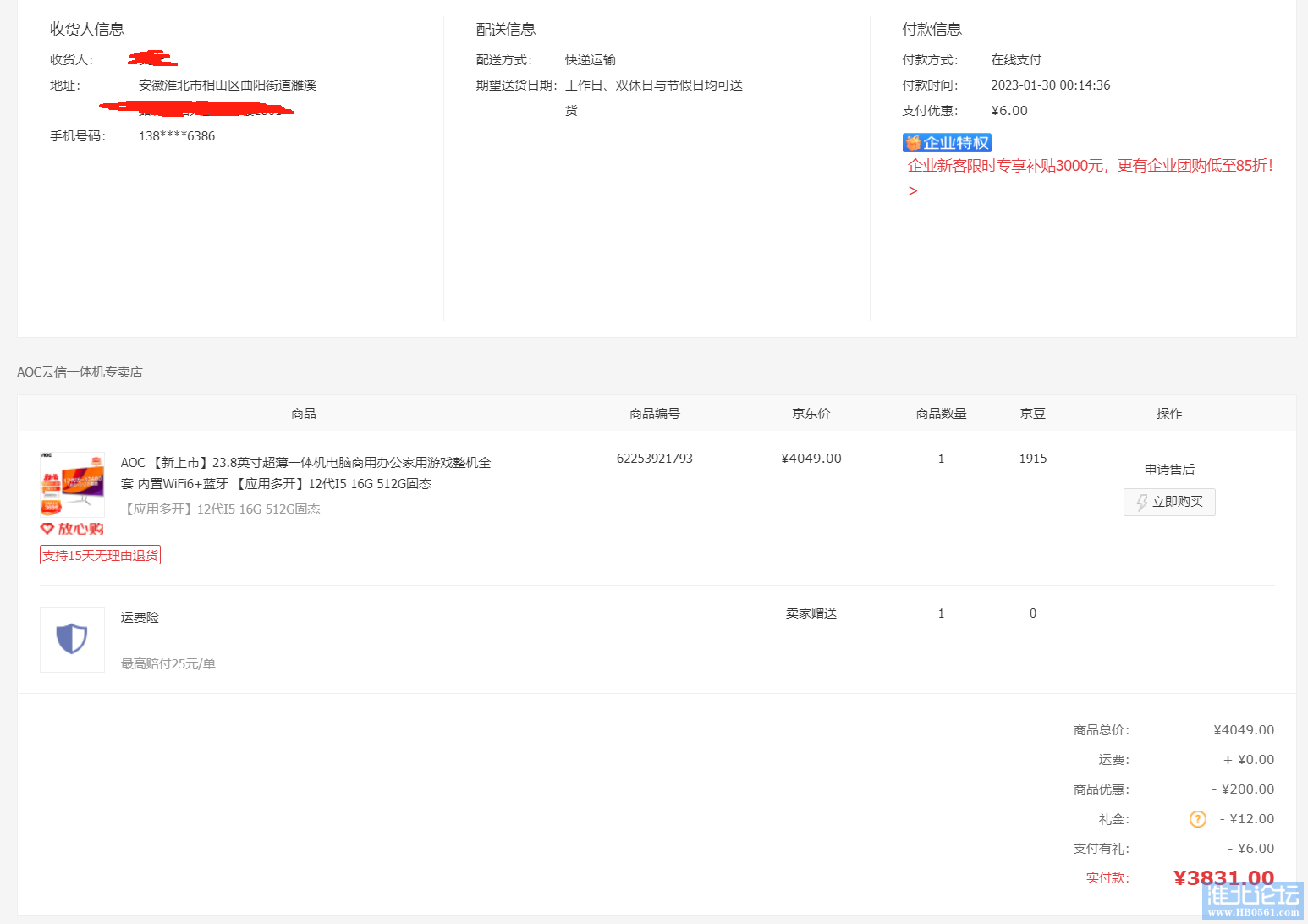Click the 放心购 diamond badge

click(72, 529)
